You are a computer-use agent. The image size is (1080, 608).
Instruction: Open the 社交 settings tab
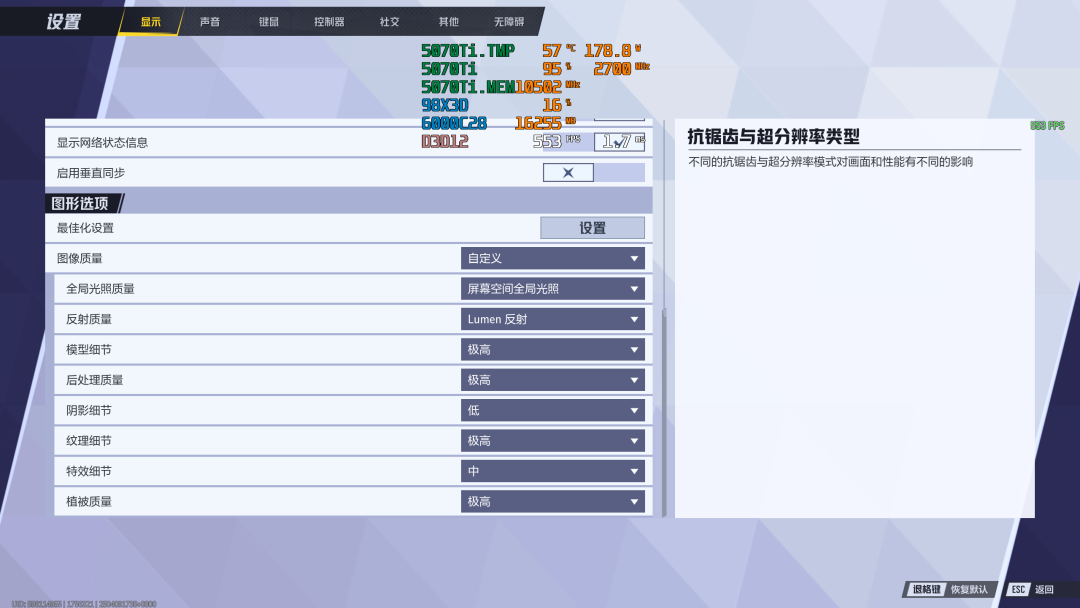click(389, 21)
